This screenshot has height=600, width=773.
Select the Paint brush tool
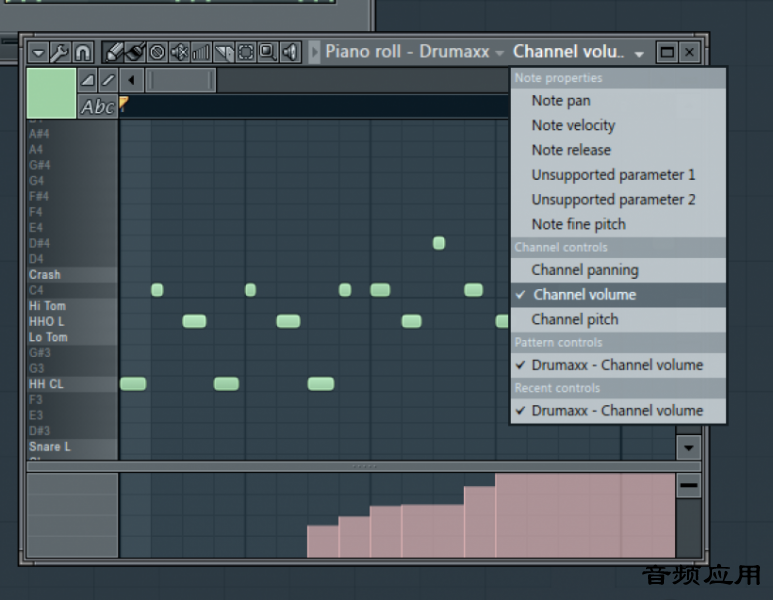click(135, 52)
